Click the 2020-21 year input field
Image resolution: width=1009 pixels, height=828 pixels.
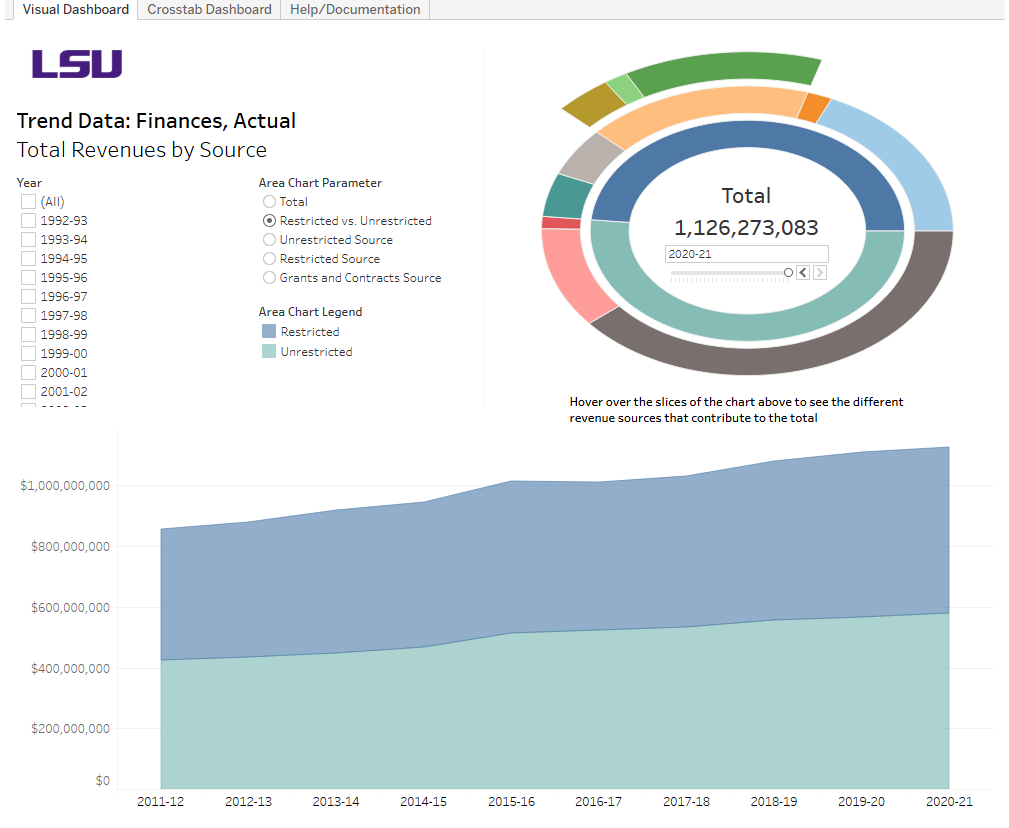(x=745, y=253)
